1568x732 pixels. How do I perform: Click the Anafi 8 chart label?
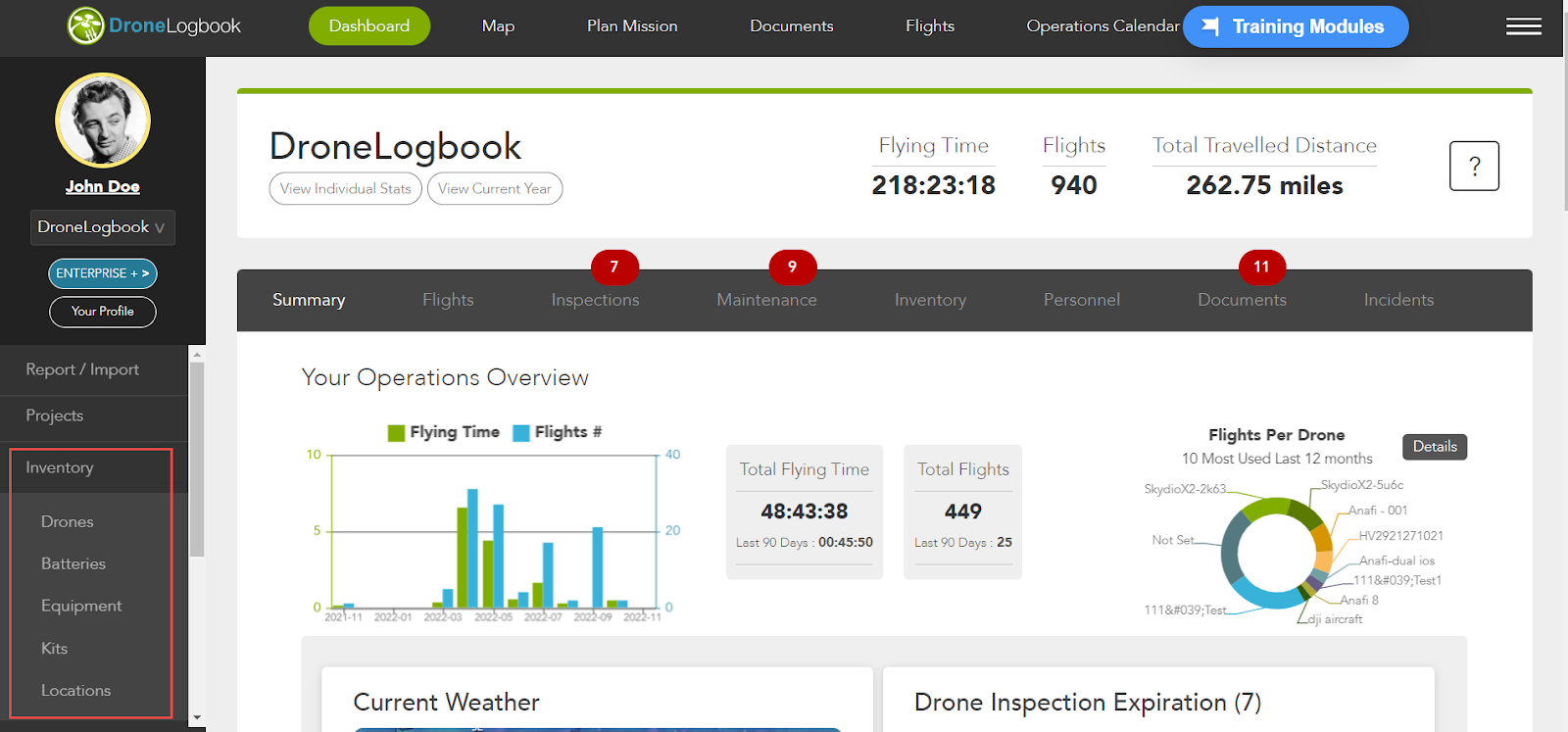[x=1359, y=600]
